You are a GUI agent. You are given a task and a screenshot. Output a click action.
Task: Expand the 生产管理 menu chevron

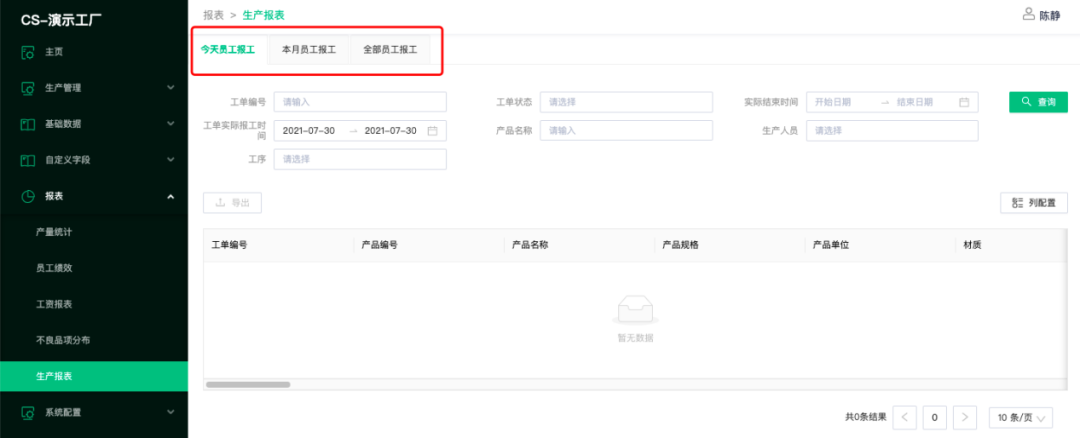[170, 88]
